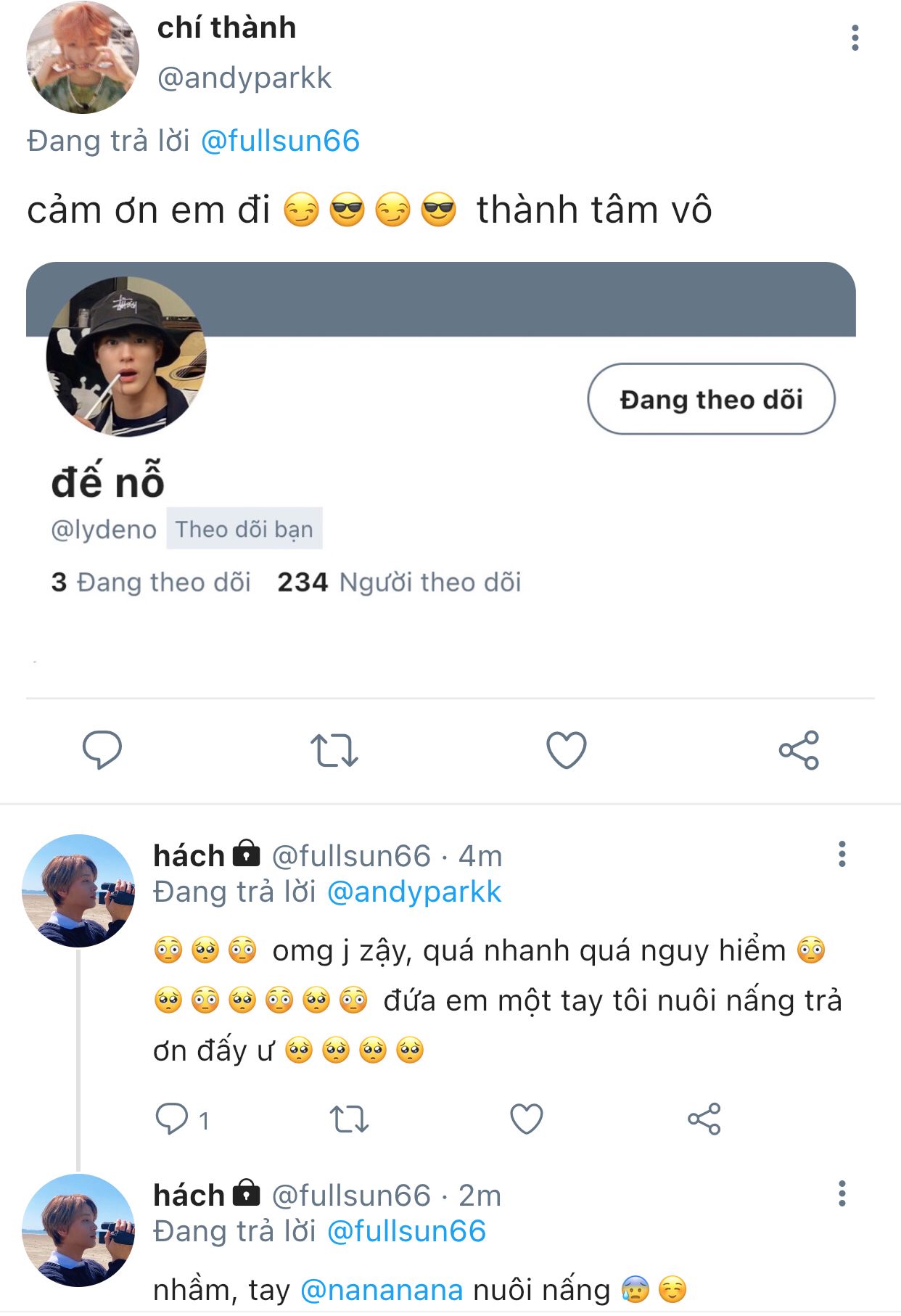The image size is (901, 1316).
Task: View the 234 Người theo dõi list
Action: pos(399,582)
